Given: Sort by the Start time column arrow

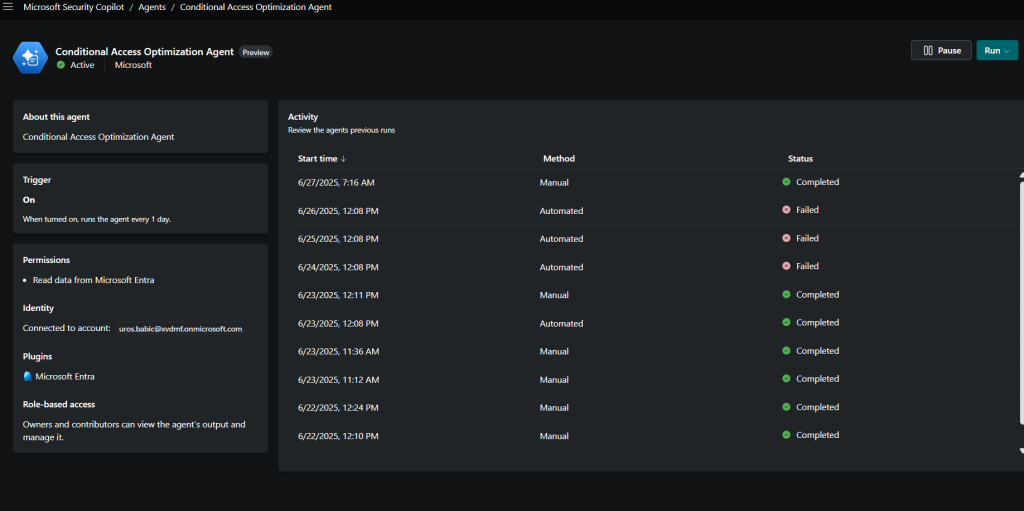Looking at the screenshot, I should [344, 159].
